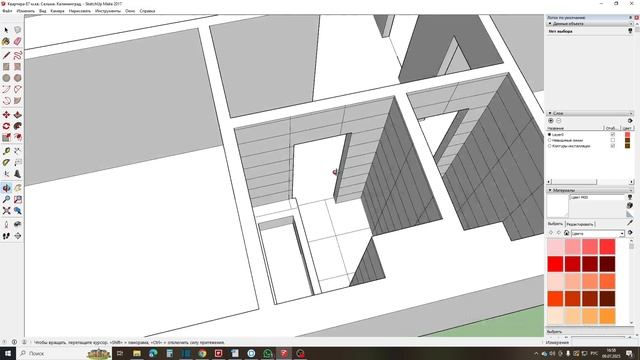The image size is (640, 360).
Task: Click the materials home (In Model) button
Action: pos(567,233)
